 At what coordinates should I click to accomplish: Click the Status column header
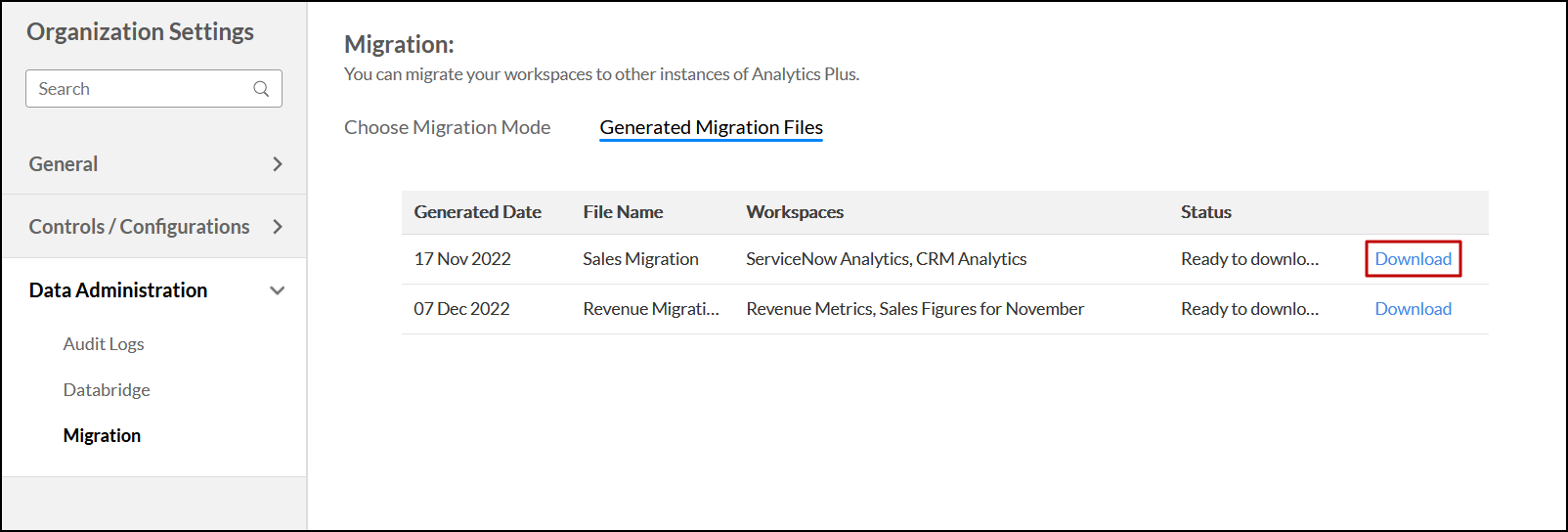(x=1205, y=212)
